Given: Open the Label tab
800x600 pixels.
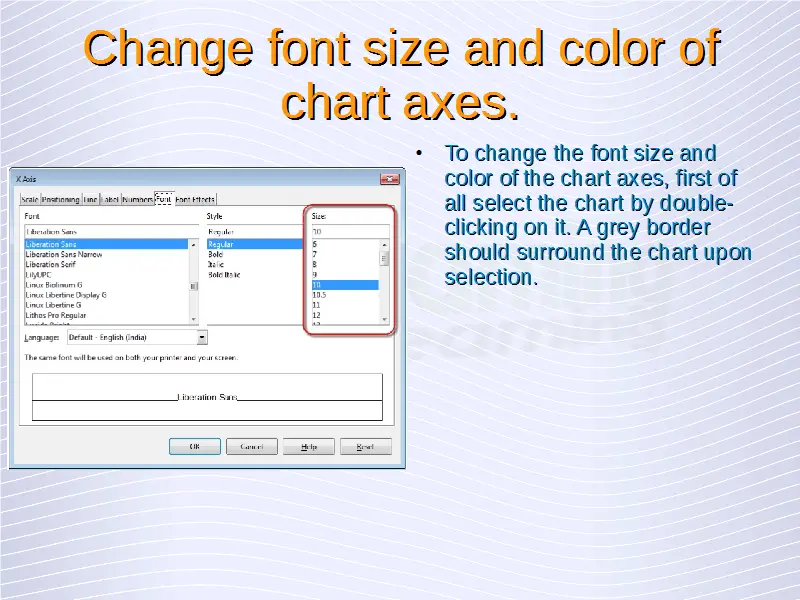Looking at the screenshot, I should coord(110,200).
